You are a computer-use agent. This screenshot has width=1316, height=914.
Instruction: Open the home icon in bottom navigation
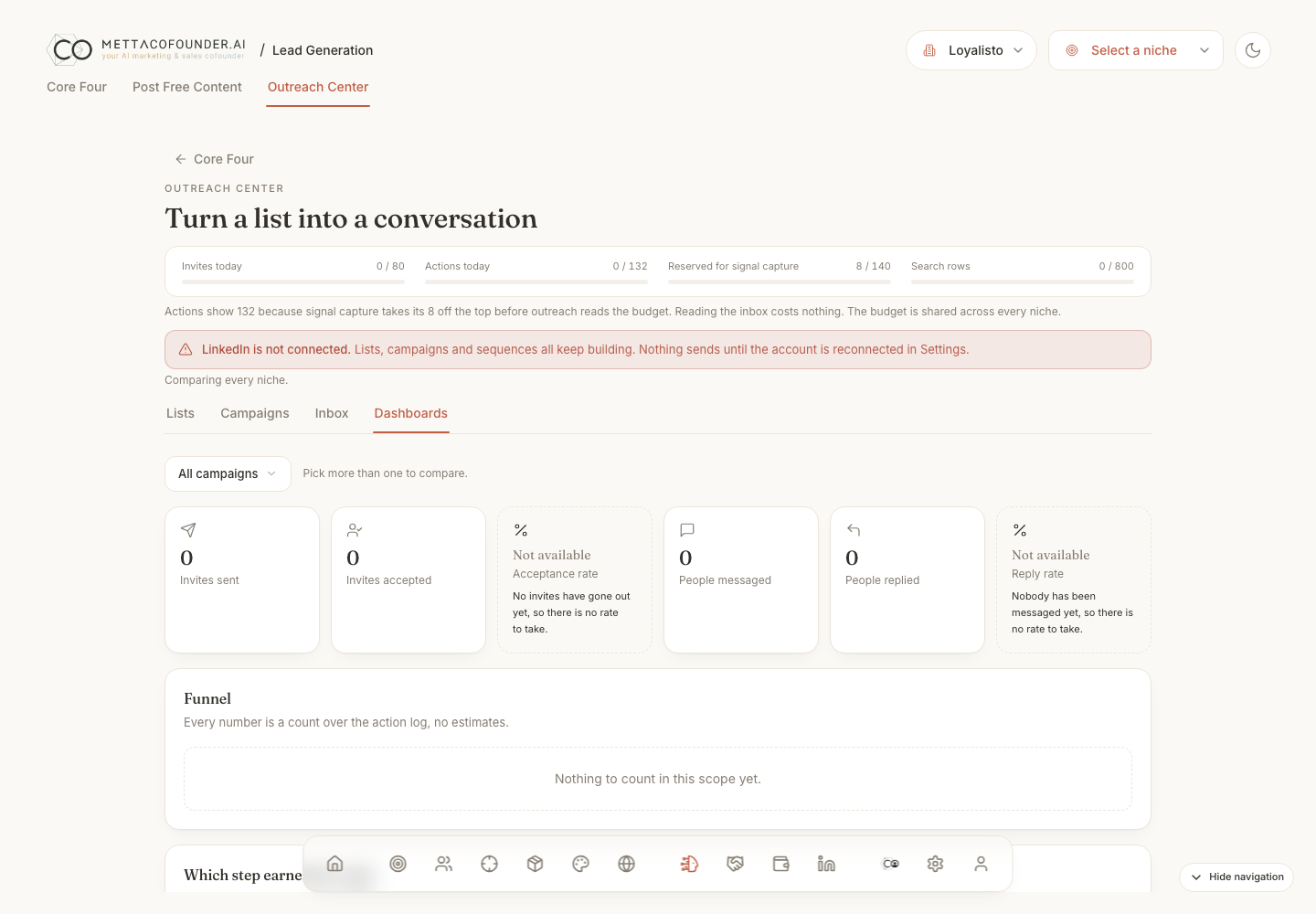[x=335, y=864]
